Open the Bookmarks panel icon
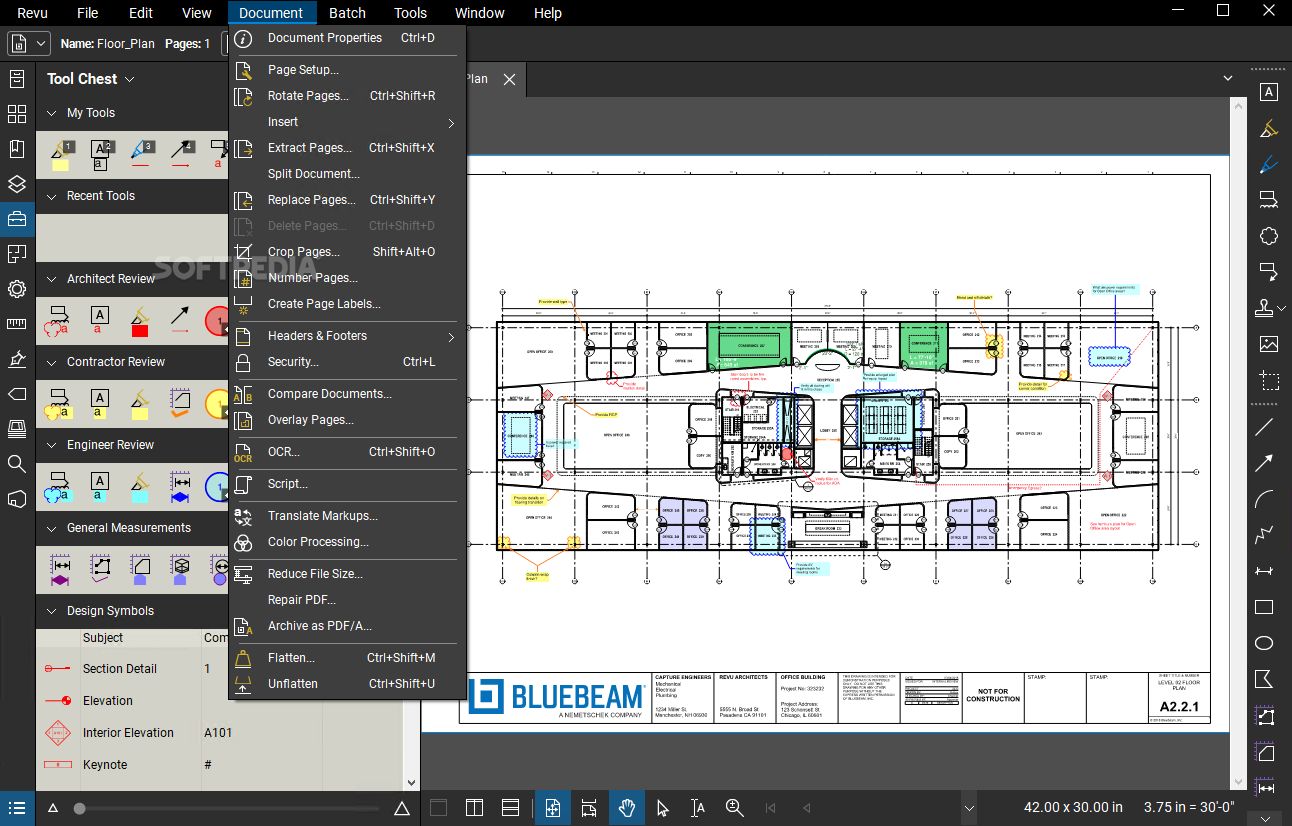The width and height of the screenshot is (1292, 826). (x=17, y=149)
